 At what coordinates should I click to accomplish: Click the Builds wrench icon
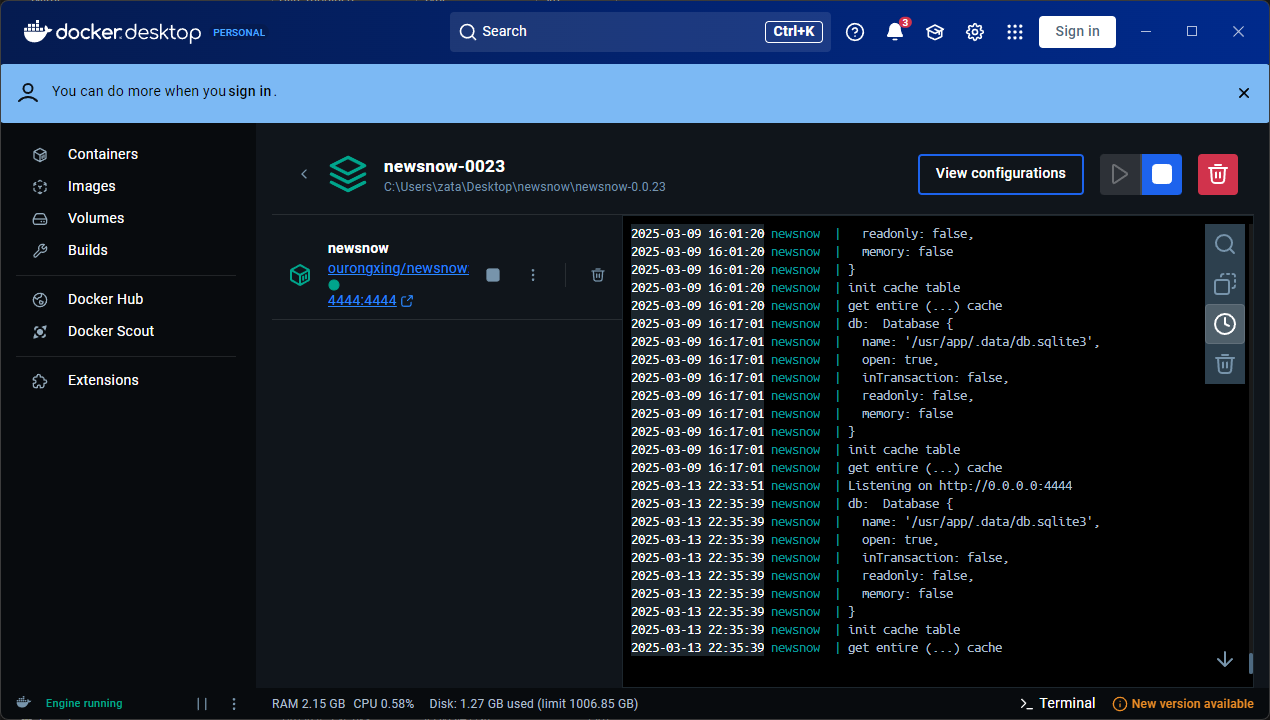(40, 250)
